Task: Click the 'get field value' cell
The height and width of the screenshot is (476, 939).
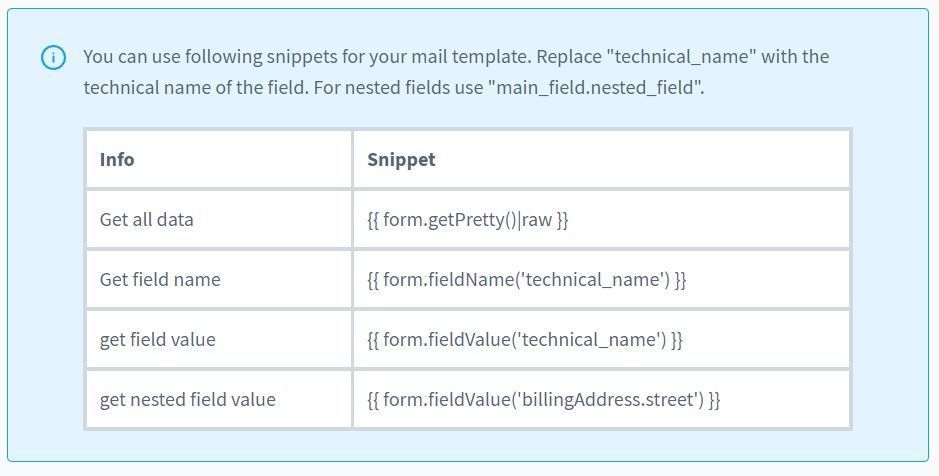Action: tap(157, 340)
